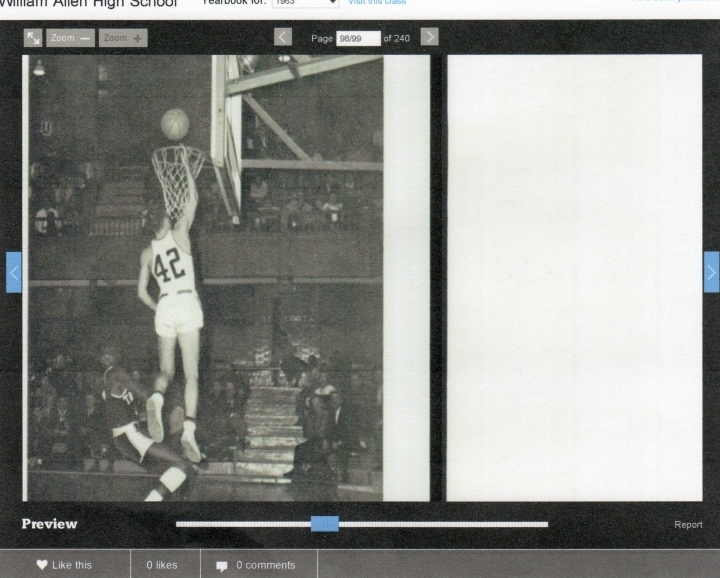Go to previous page using top arrow

283,37
